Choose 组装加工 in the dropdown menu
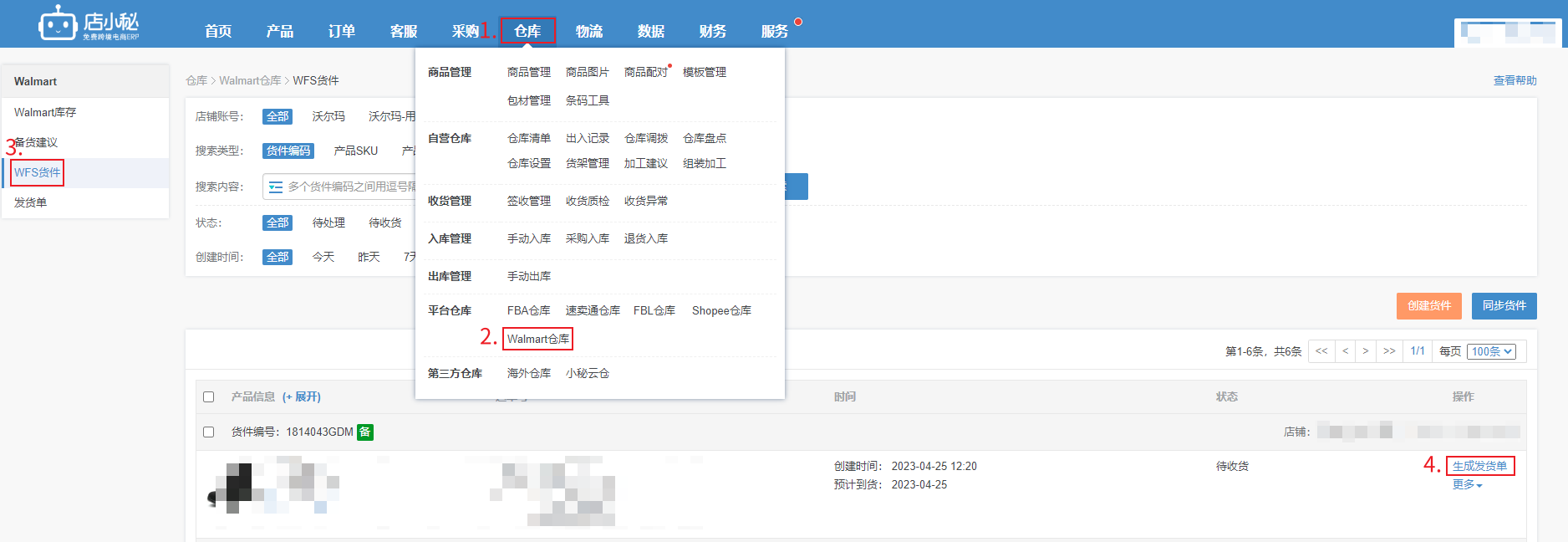The height and width of the screenshot is (542, 1568). point(705,163)
